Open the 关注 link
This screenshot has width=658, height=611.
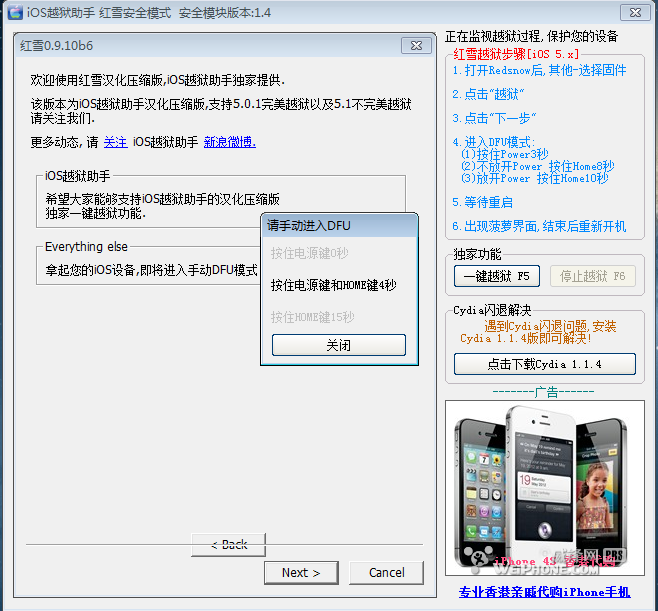click(115, 142)
